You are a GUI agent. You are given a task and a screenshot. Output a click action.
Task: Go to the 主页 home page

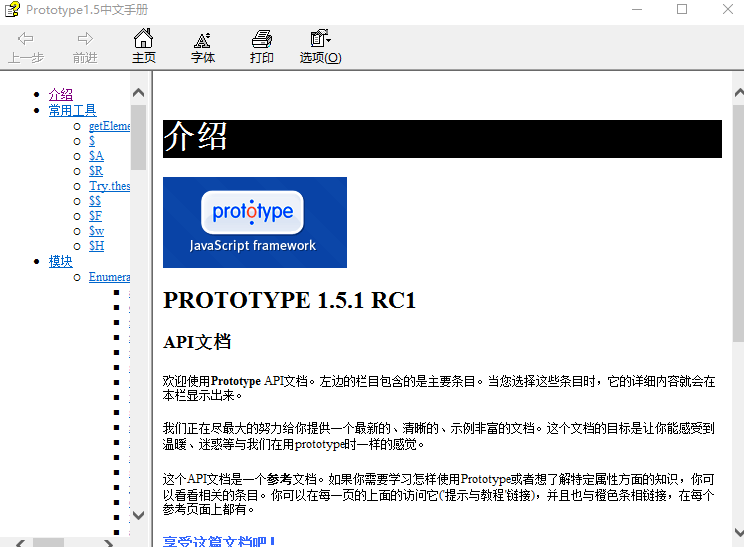click(x=144, y=46)
